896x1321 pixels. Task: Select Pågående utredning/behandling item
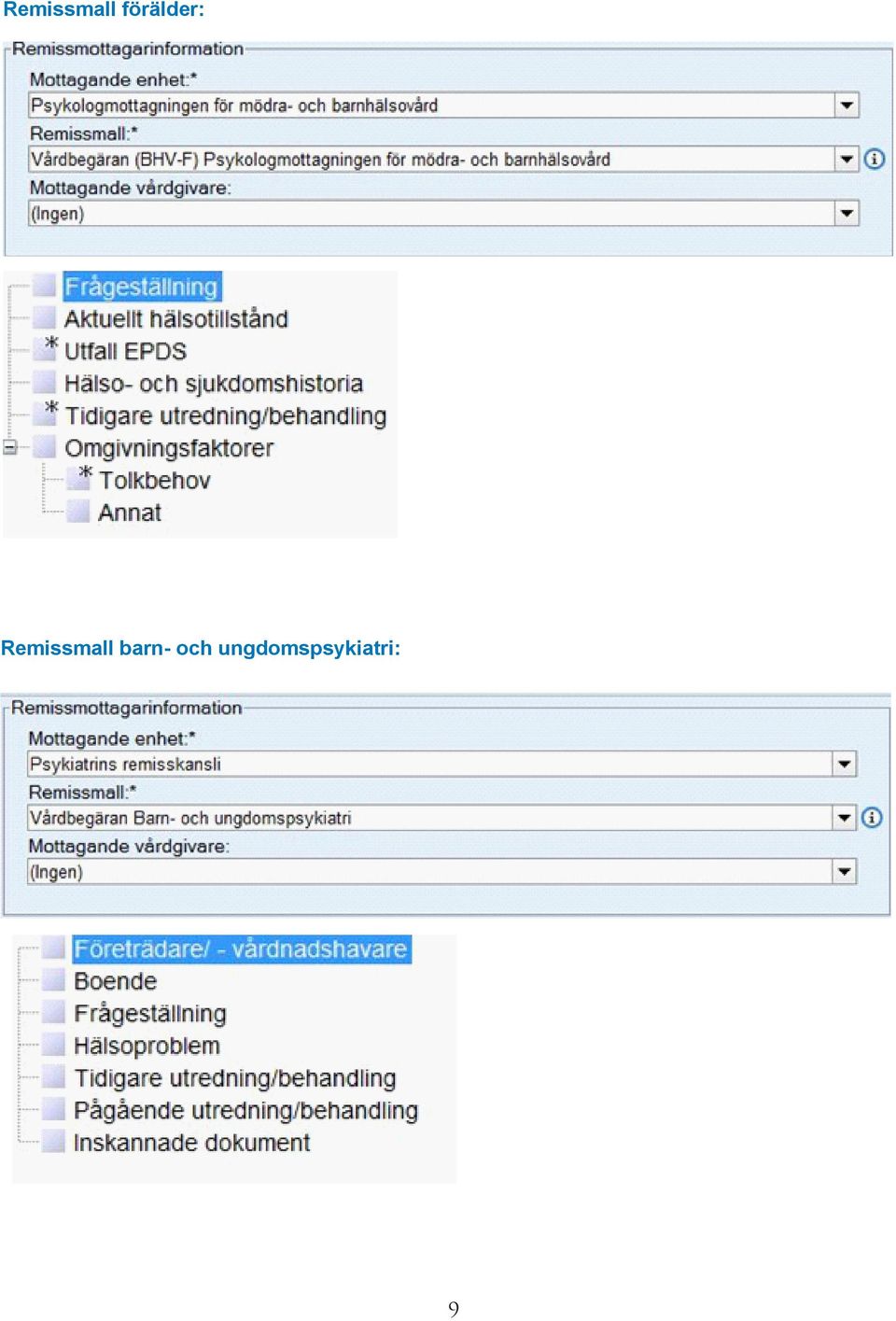[x=246, y=1110]
